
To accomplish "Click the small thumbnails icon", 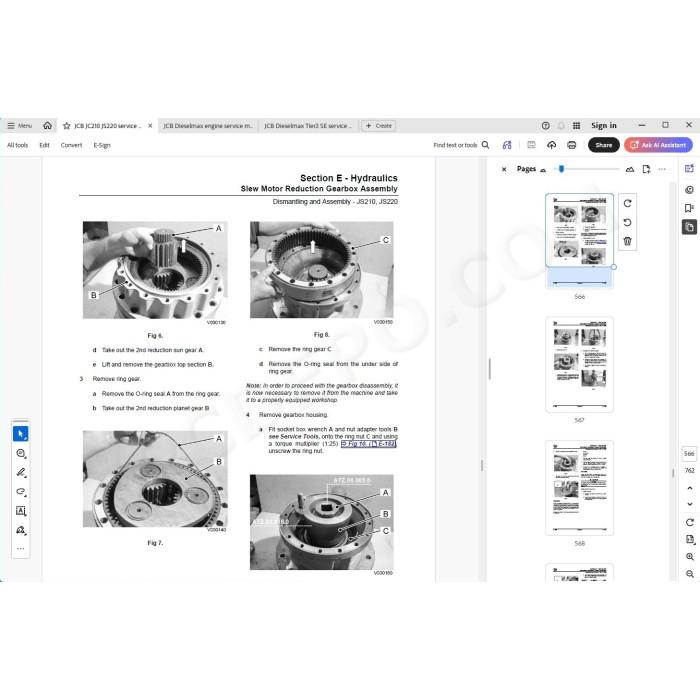I will pos(543,170).
